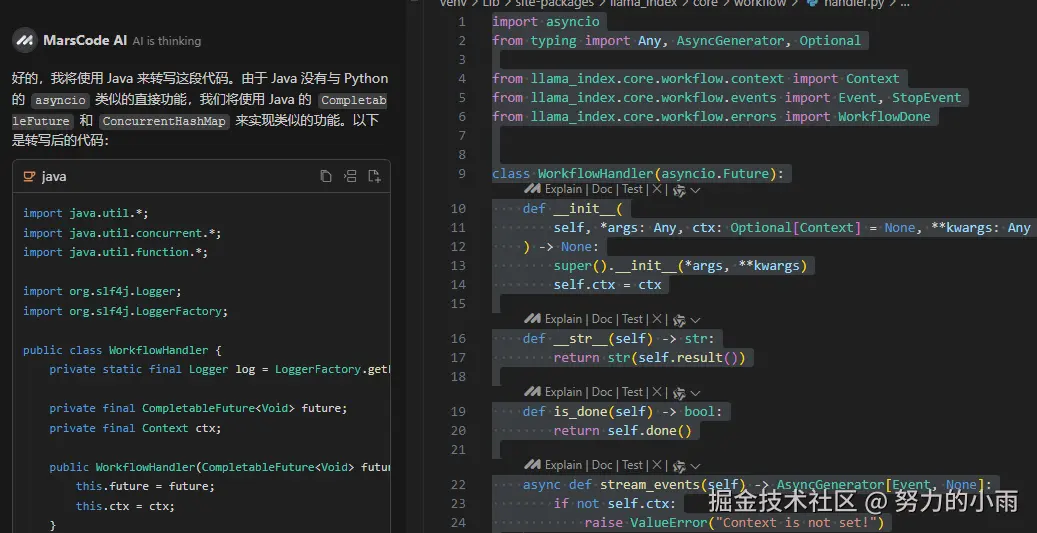Viewport: 1037px width, 533px height.
Task: Click 'public class WorkflowHandler {' in Java code
Action: tap(122, 350)
